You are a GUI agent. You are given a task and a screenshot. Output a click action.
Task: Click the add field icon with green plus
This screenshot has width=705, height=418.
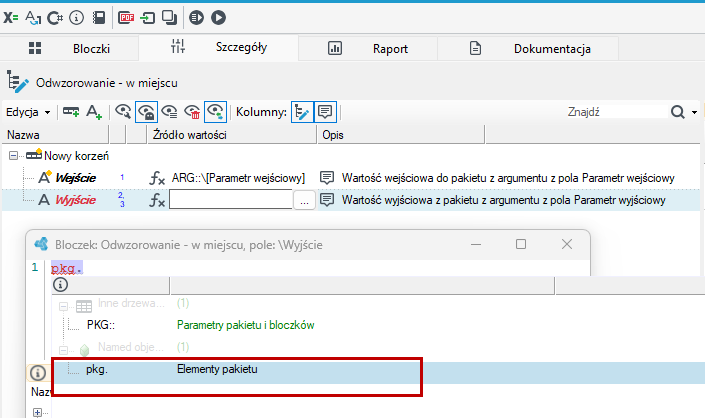(x=71, y=111)
